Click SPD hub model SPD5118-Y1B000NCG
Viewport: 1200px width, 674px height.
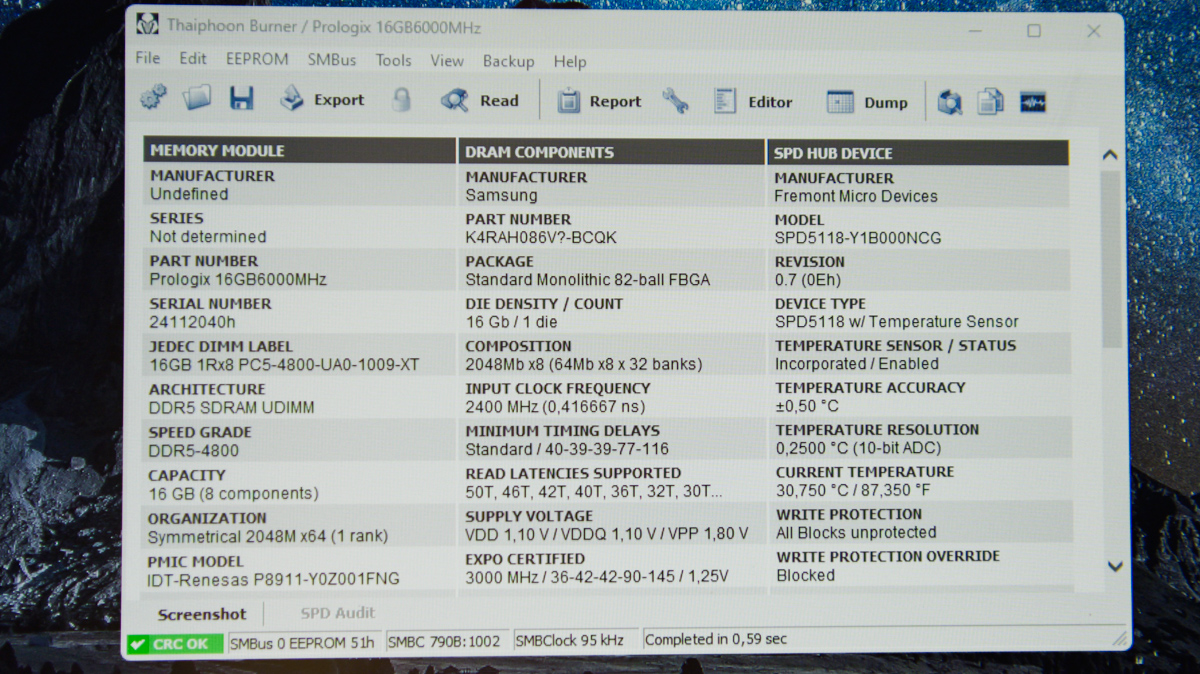pyautogui.click(x=858, y=238)
